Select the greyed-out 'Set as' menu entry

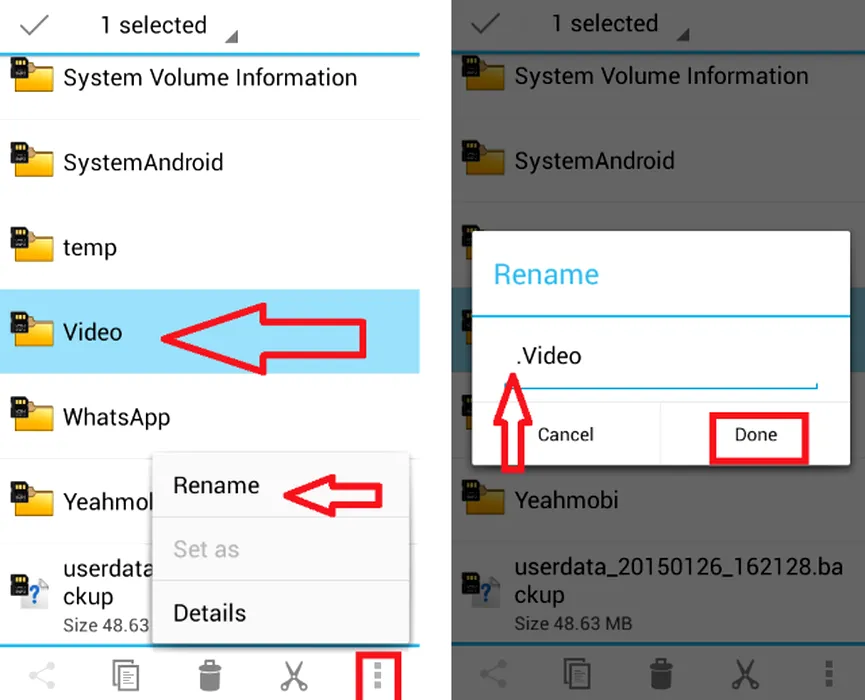pos(207,549)
